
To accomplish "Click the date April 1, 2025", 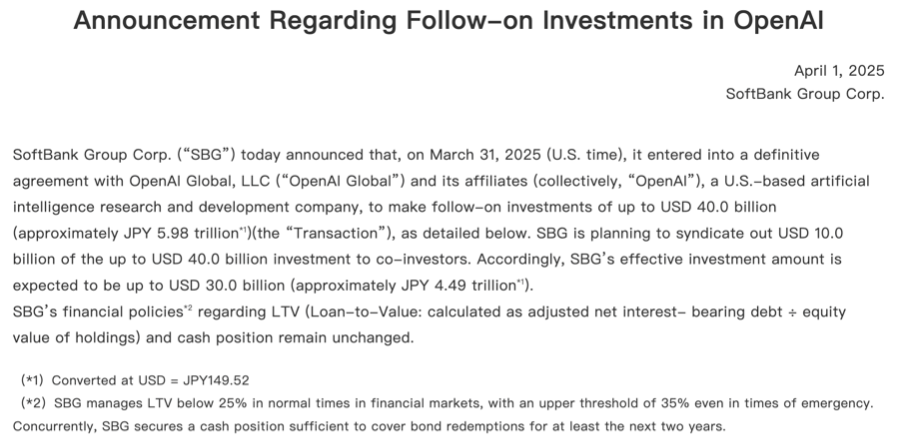I will tap(839, 71).
